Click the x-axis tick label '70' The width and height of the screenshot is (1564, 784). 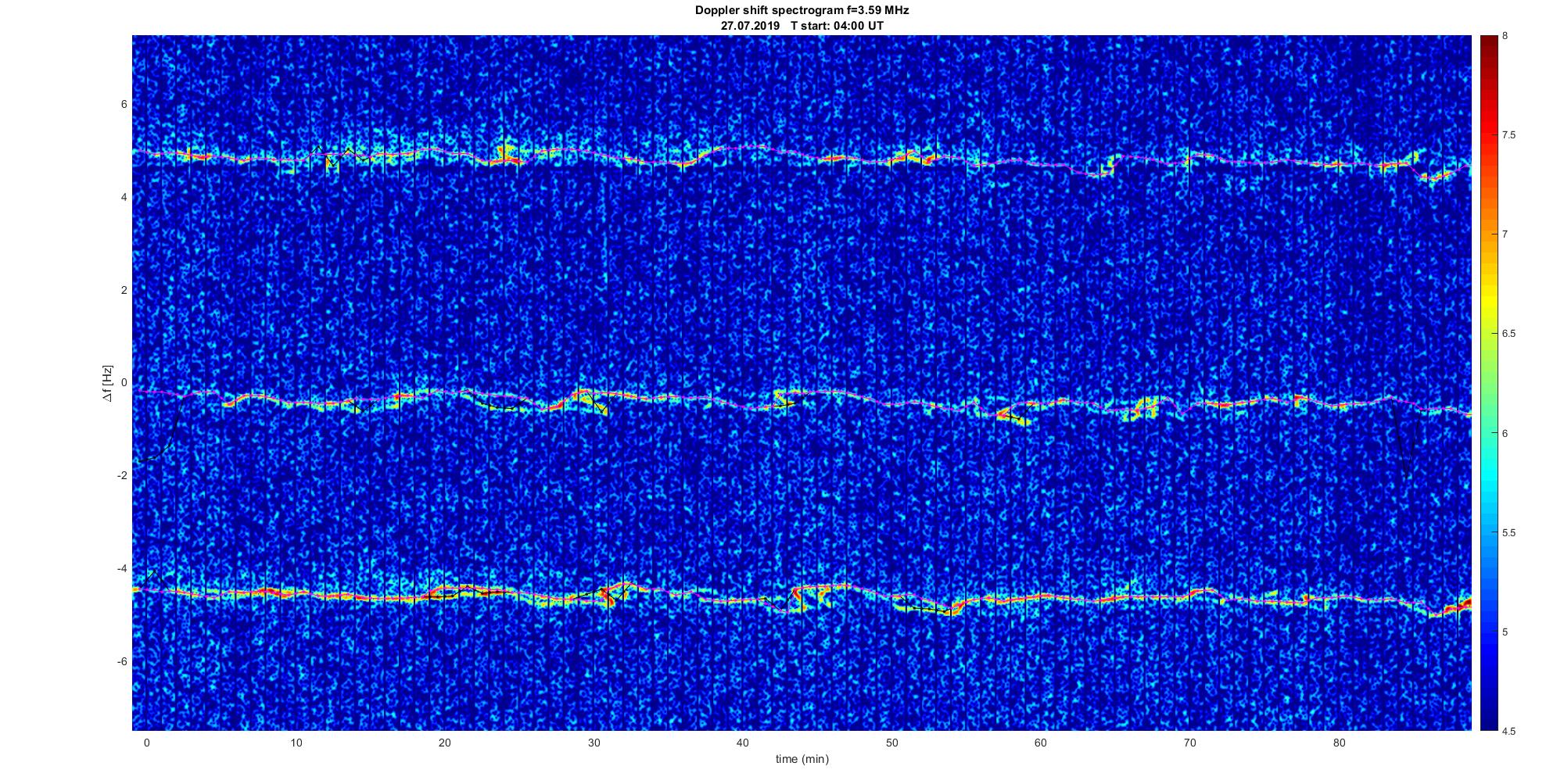click(1189, 743)
